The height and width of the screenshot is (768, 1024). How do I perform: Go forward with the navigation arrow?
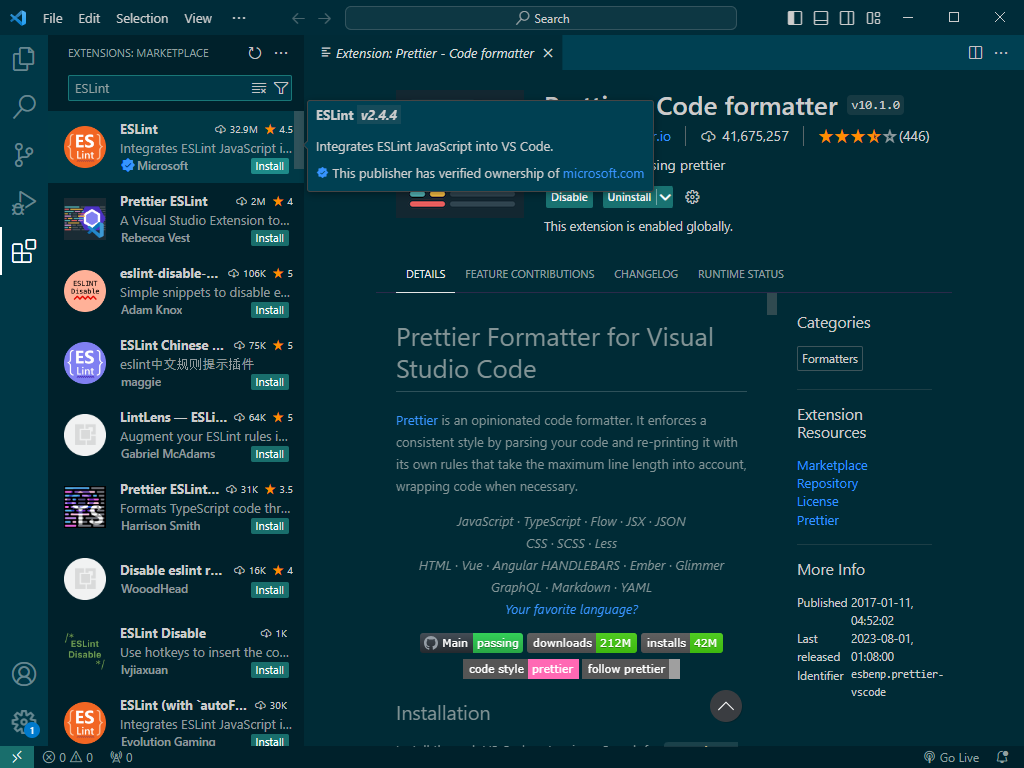pyautogui.click(x=325, y=18)
